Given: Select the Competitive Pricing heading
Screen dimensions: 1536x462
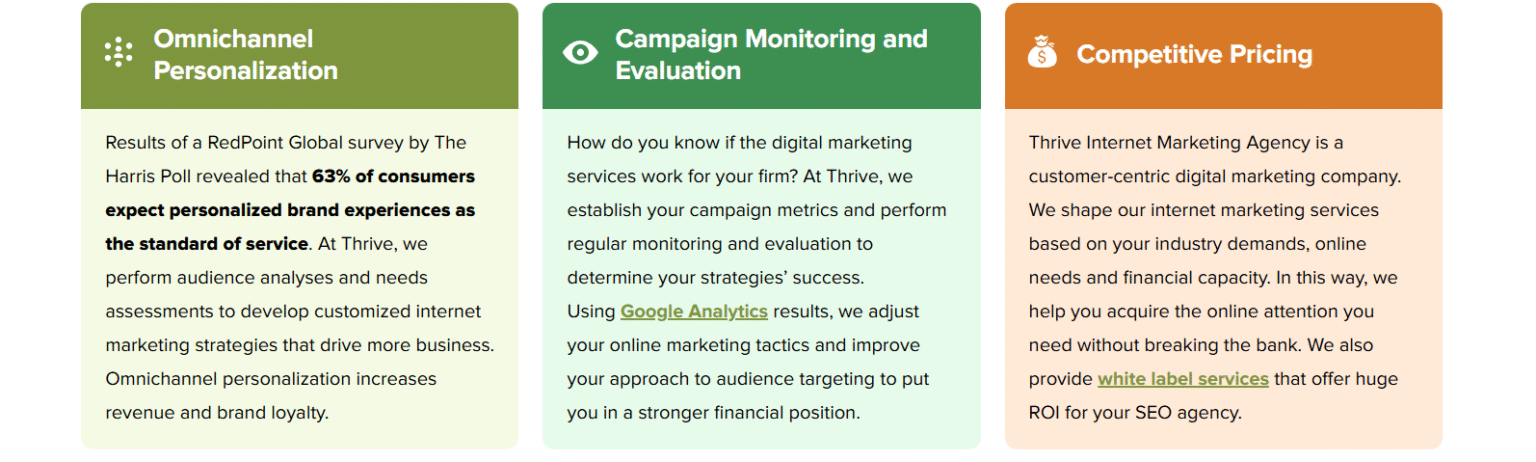Looking at the screenshot, I should 1194,55.
